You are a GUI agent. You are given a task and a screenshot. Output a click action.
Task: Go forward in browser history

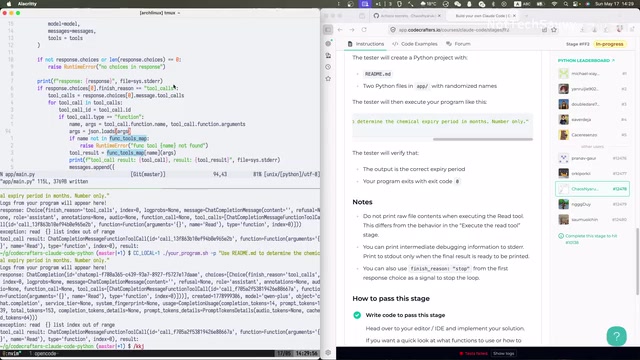click(x=352, y=30)
